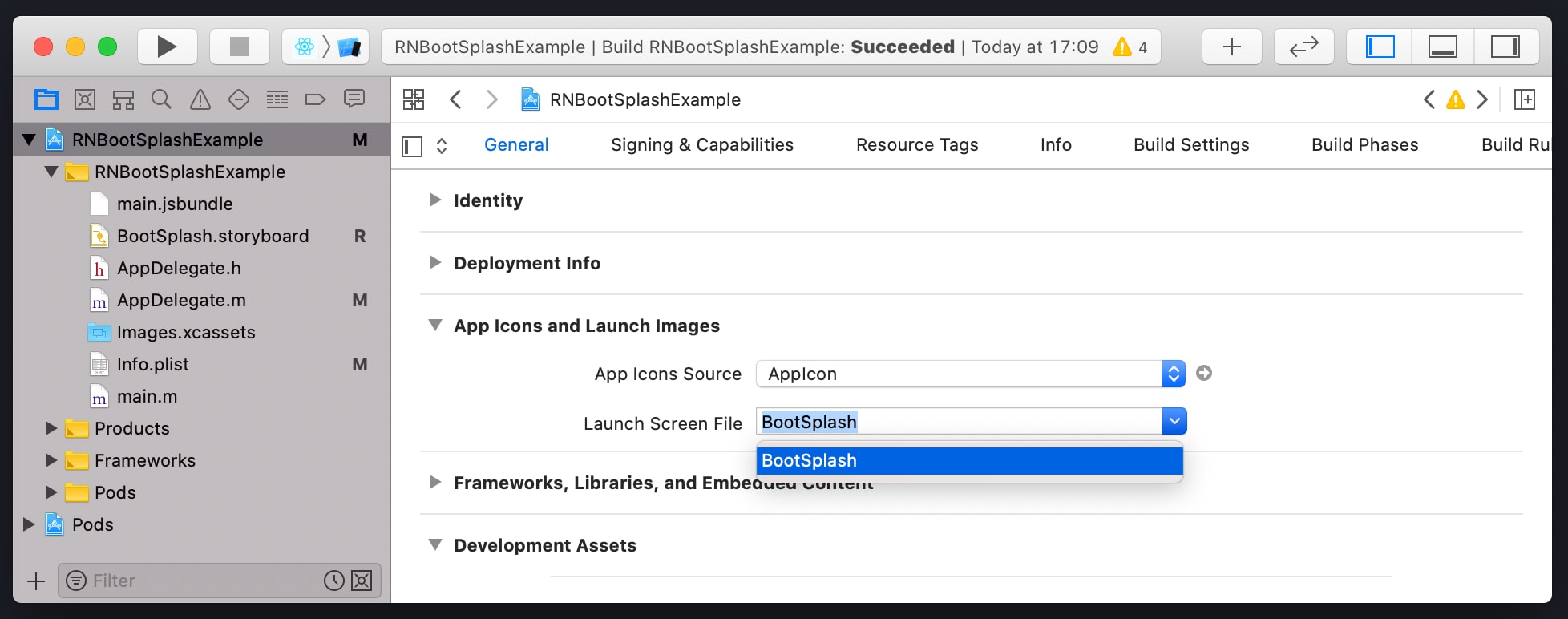Toggle the Launch Screen File dropdown arrow
Image resolution: width=1568 pixels, height=619 pixels.
point(1174,421)
